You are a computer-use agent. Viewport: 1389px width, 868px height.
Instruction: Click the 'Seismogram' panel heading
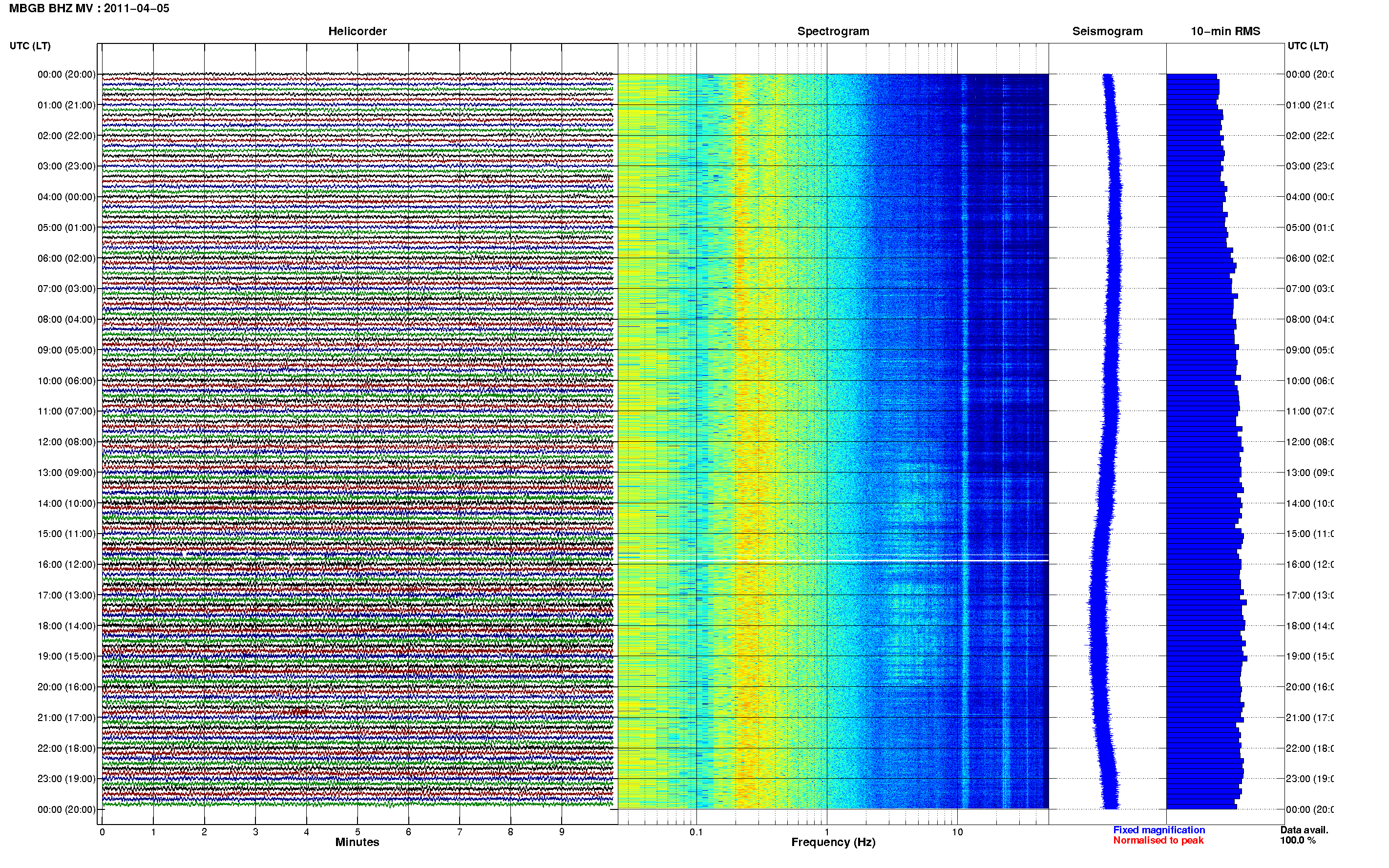pyautogui.click(x=1107, y=32)
